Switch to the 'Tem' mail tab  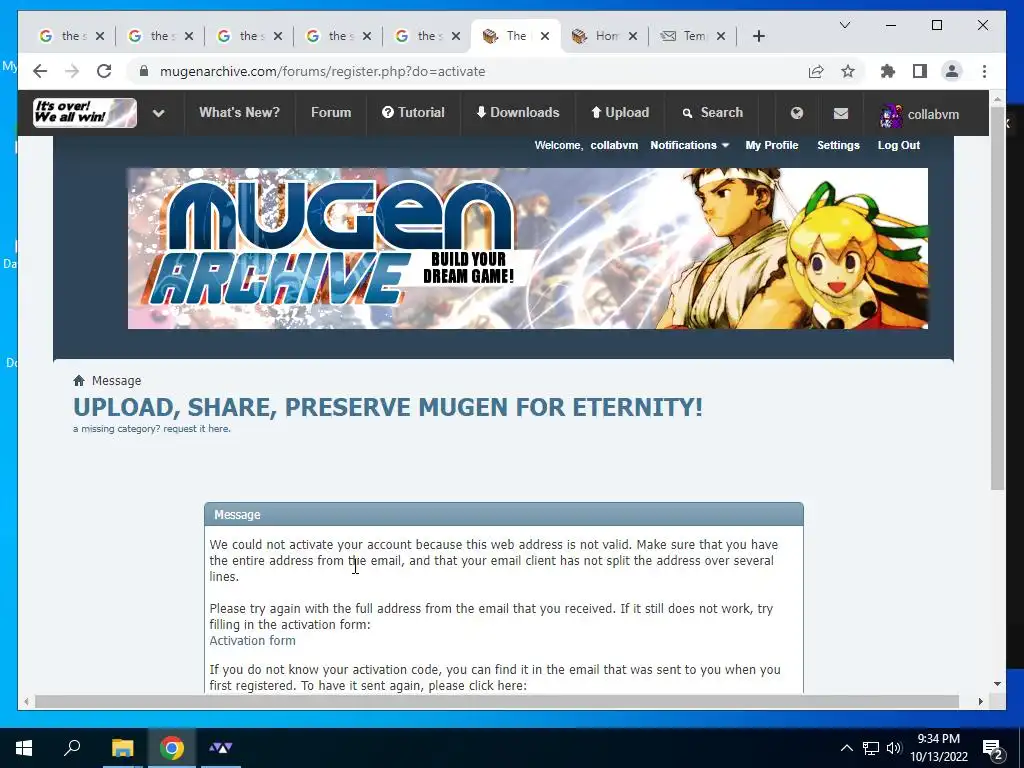click(692, 36)
